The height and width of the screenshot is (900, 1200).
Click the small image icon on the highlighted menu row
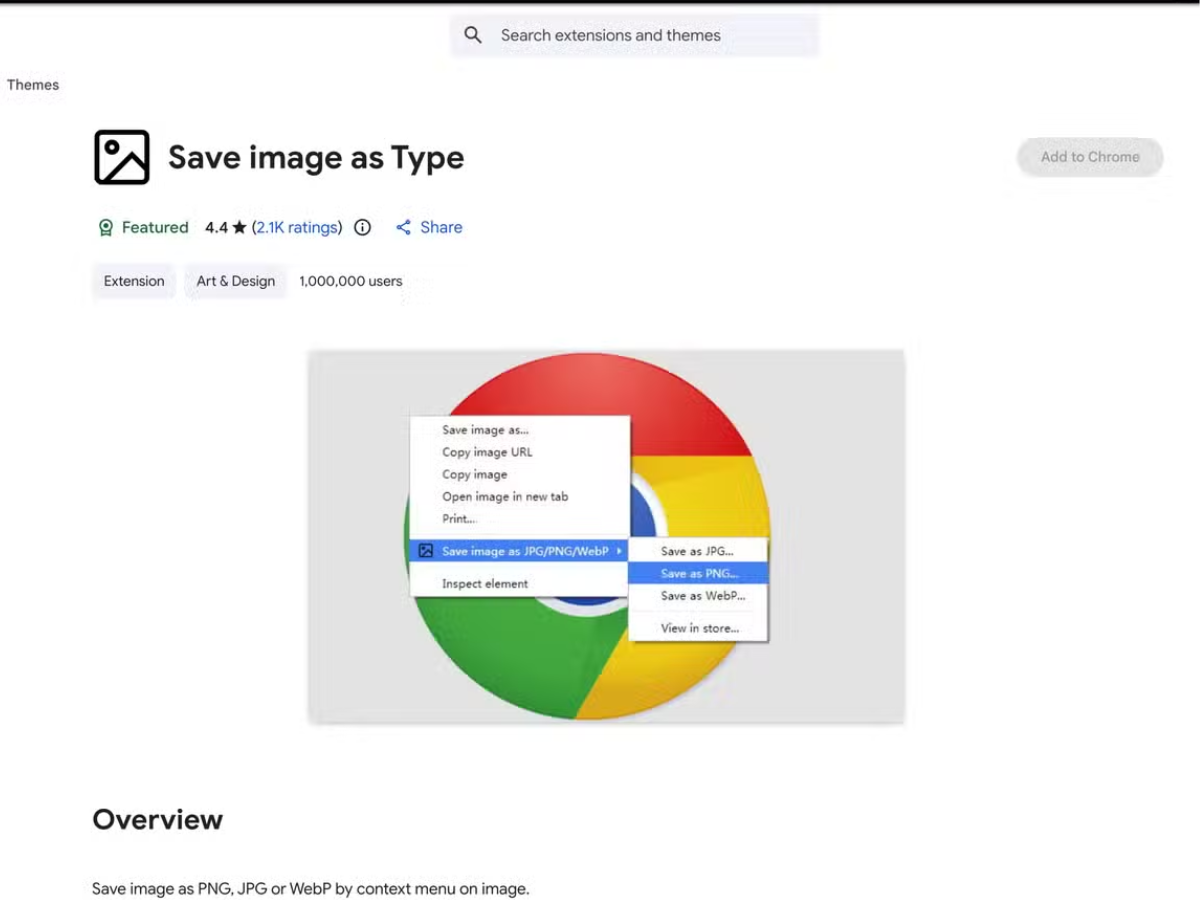[x=428, y=551]
